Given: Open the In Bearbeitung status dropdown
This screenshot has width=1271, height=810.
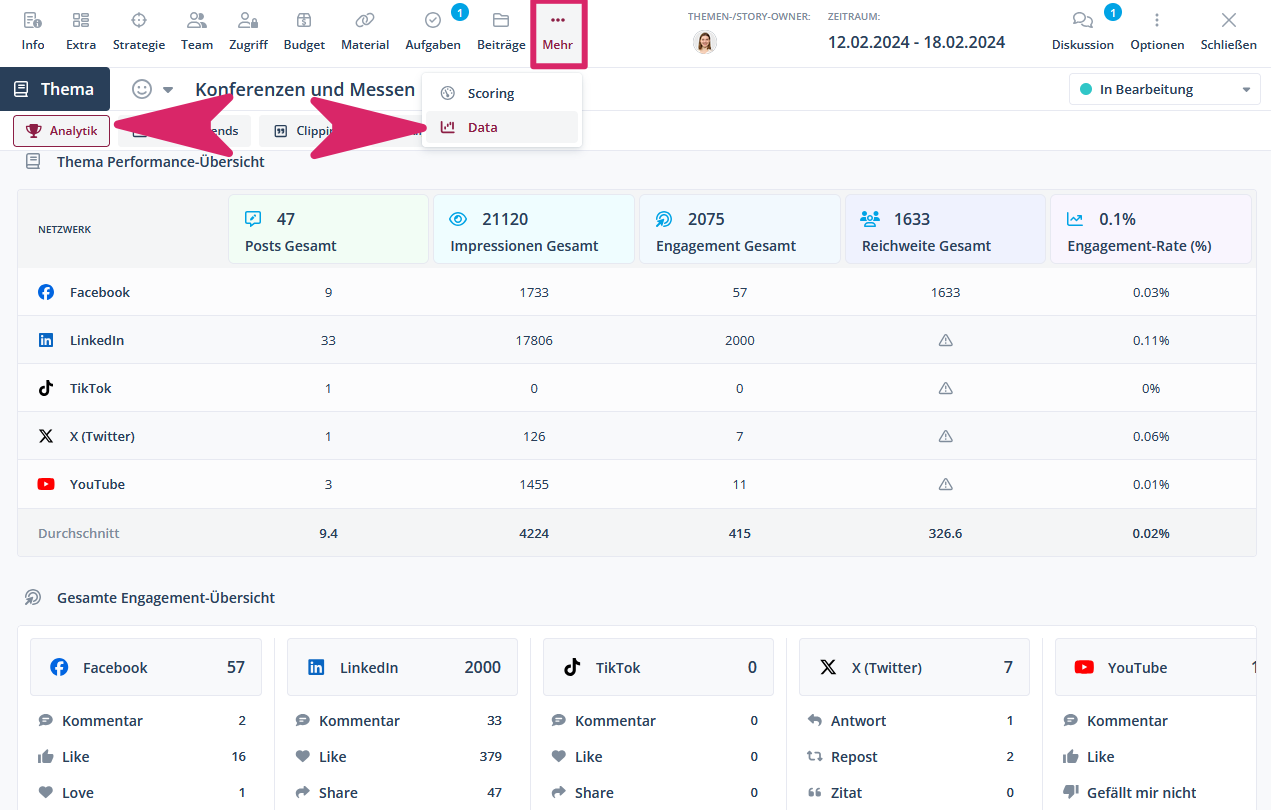Looking at the screenshot, I should (x=1163, y=90).
